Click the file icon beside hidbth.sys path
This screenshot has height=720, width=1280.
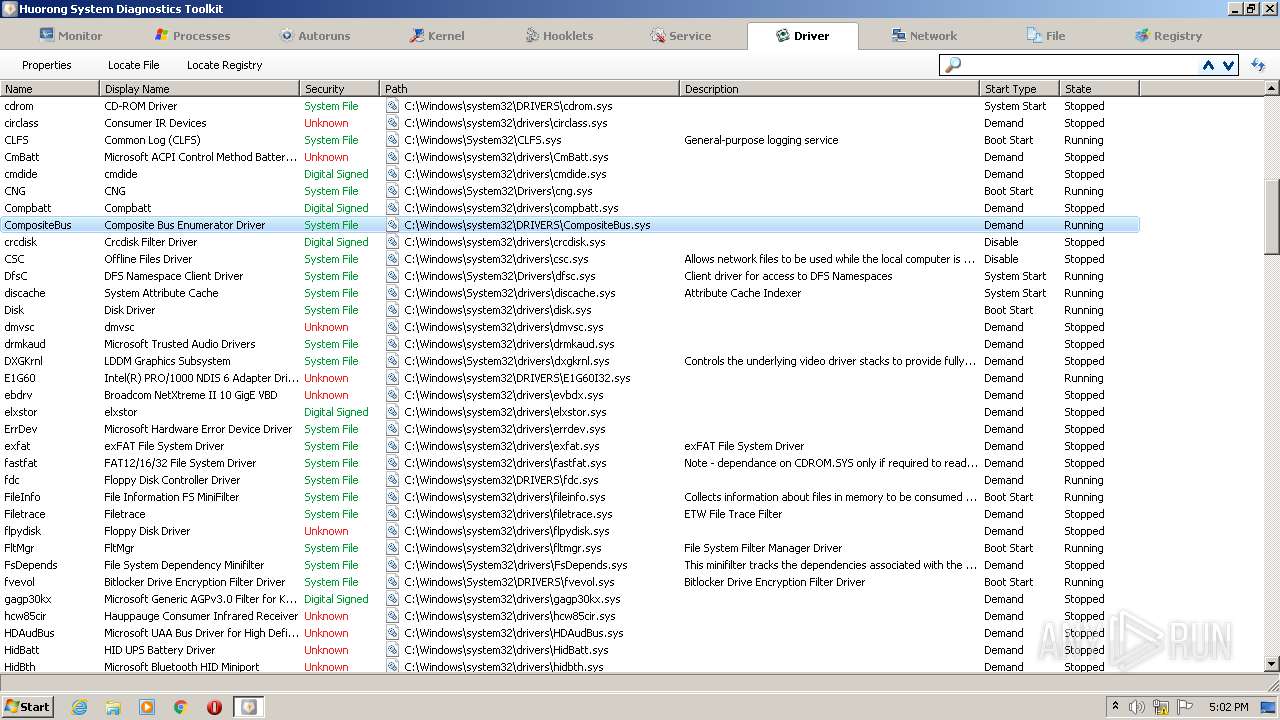click(392, 667)
